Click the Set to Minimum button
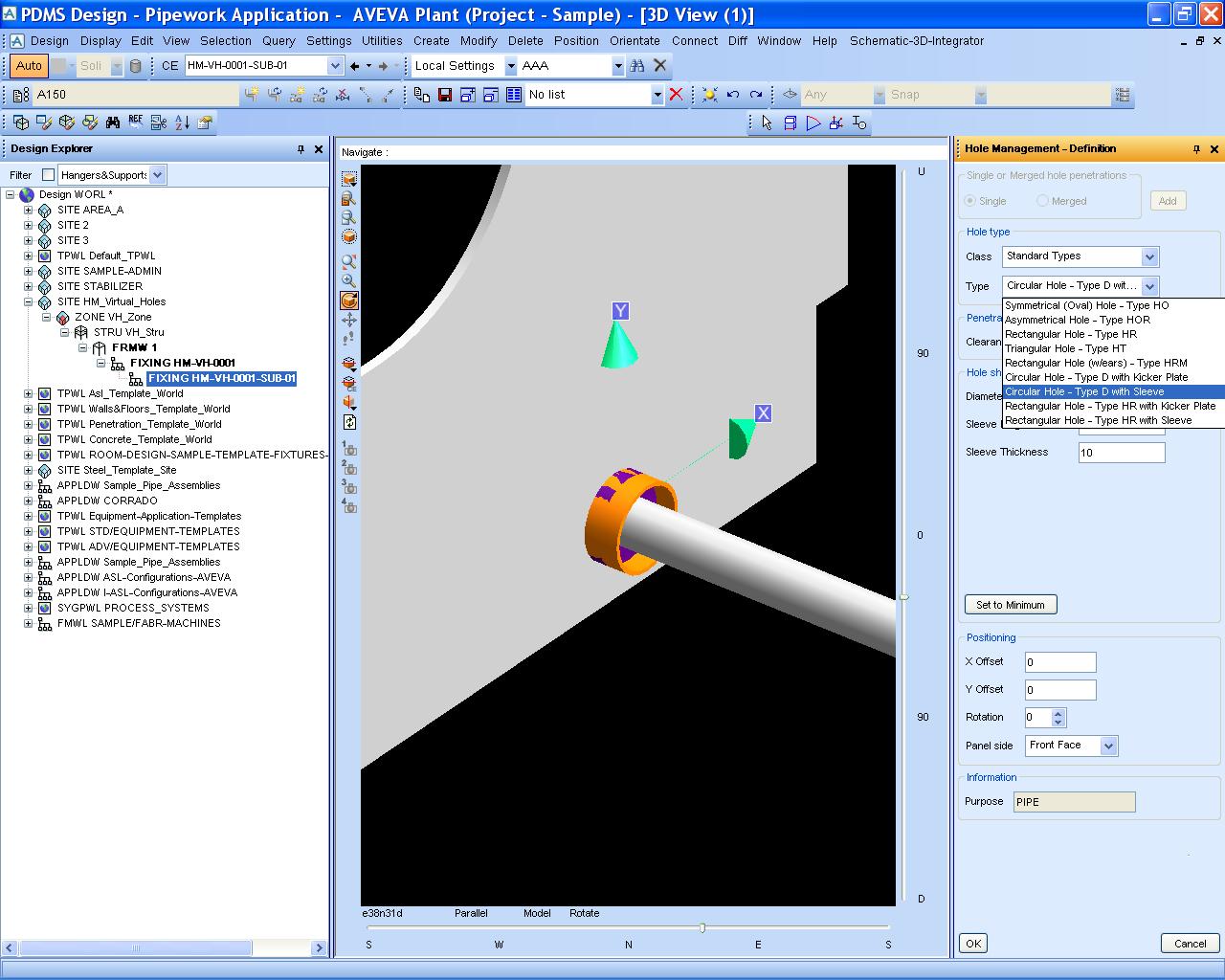Screen dimensions: 1225x980 1011,605
